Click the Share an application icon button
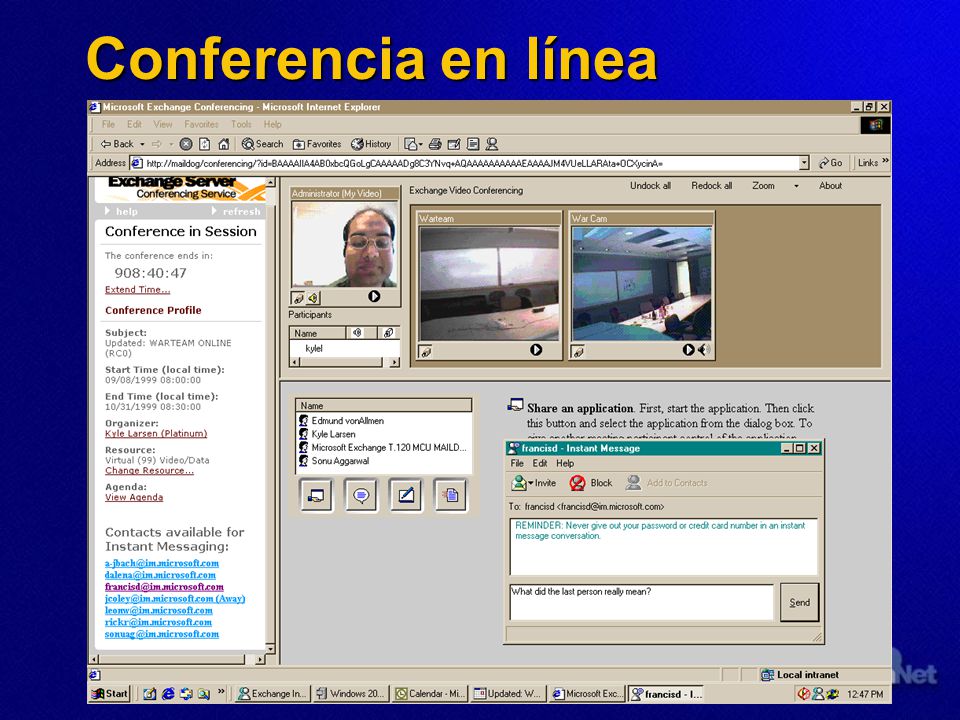Screen dimensions: 960x720 pyautogui.click(x=317, y=495)
